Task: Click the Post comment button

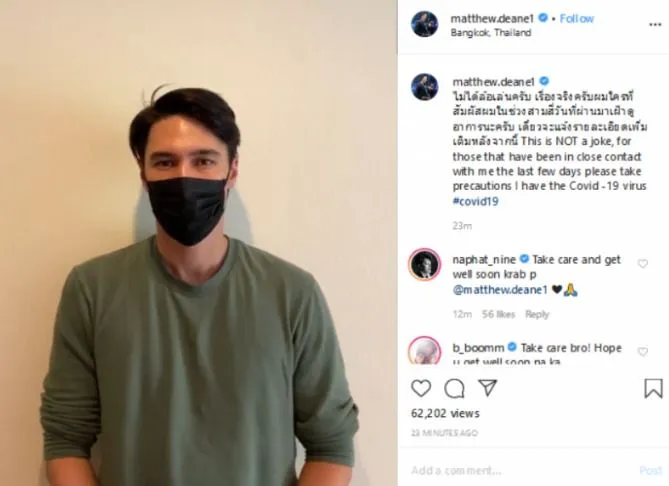Action: pos(651,470)
